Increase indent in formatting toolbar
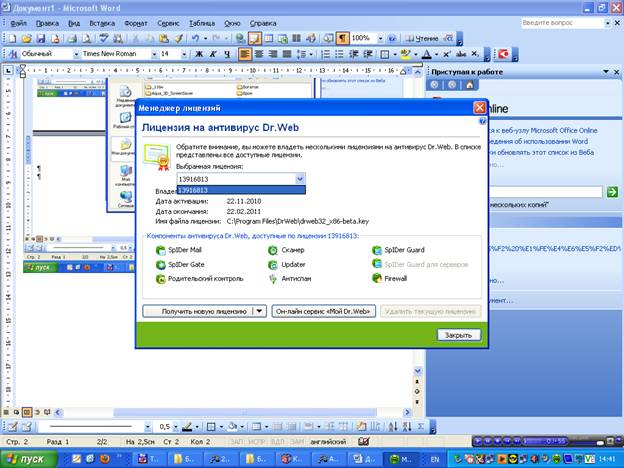The height and width of the screenshot is (468, 624). pos(368,54)
